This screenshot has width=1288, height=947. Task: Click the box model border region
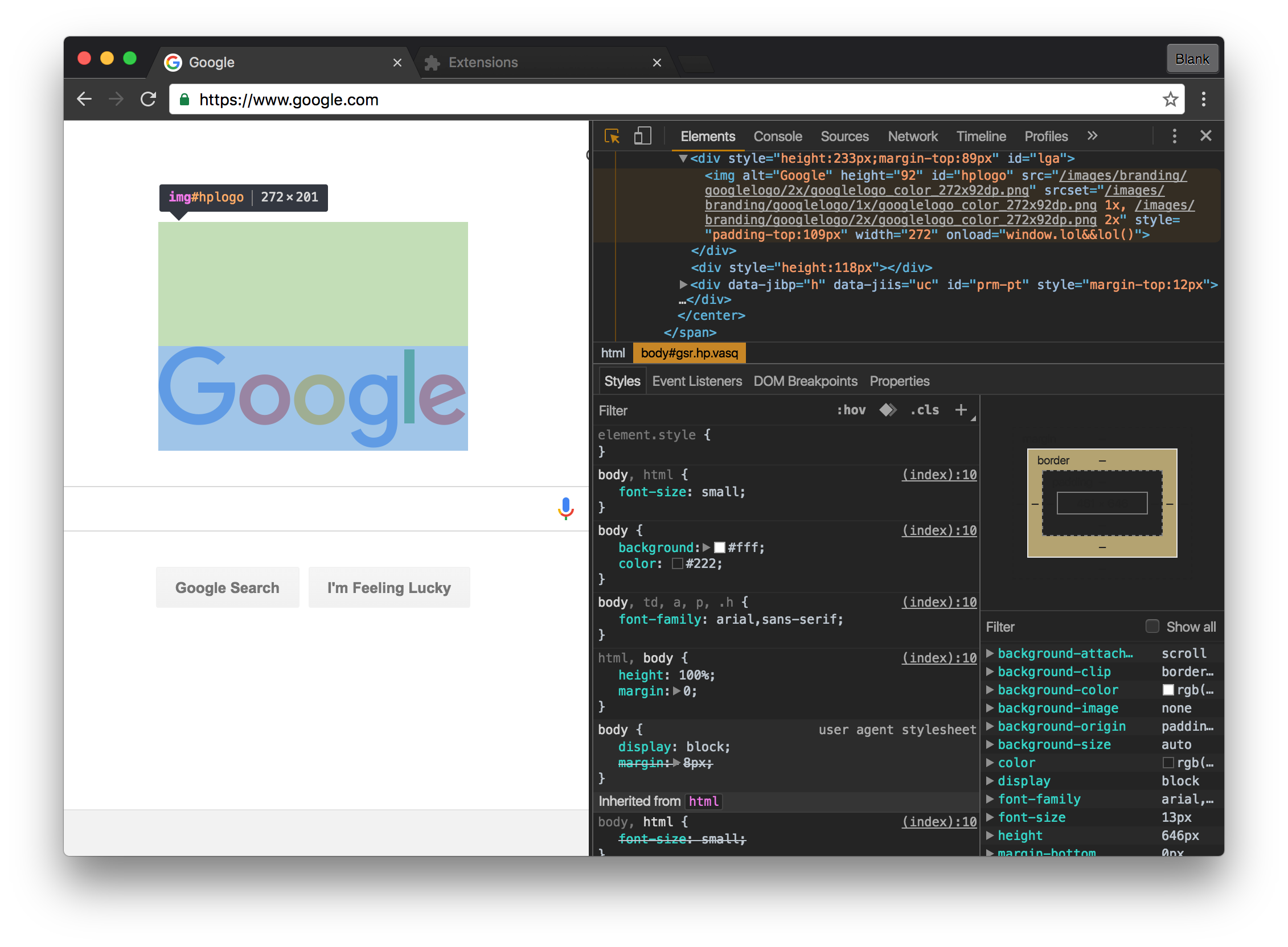click(1102, 460)
